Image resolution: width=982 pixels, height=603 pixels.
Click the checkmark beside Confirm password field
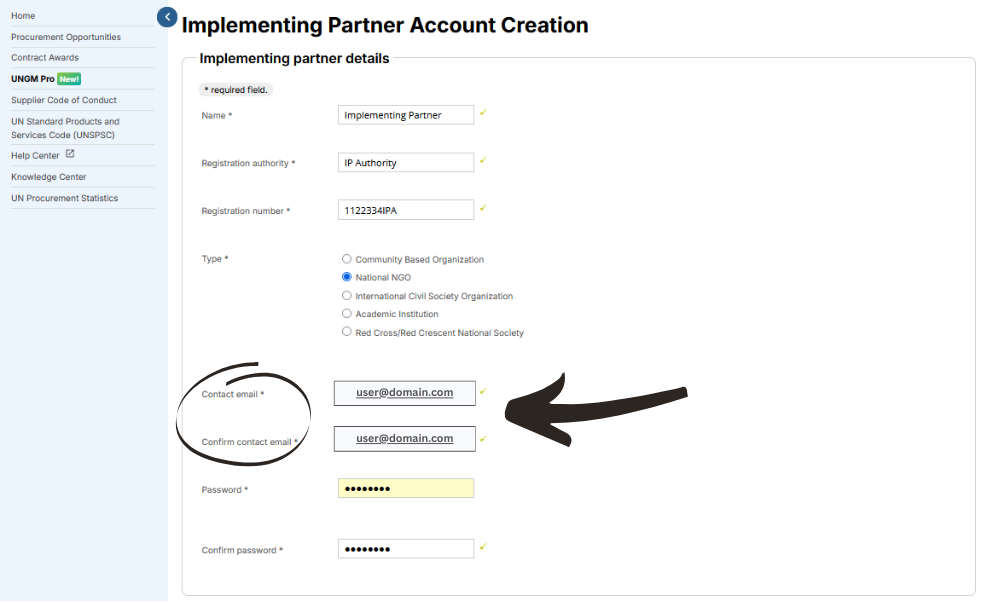(x=483, y=547)
